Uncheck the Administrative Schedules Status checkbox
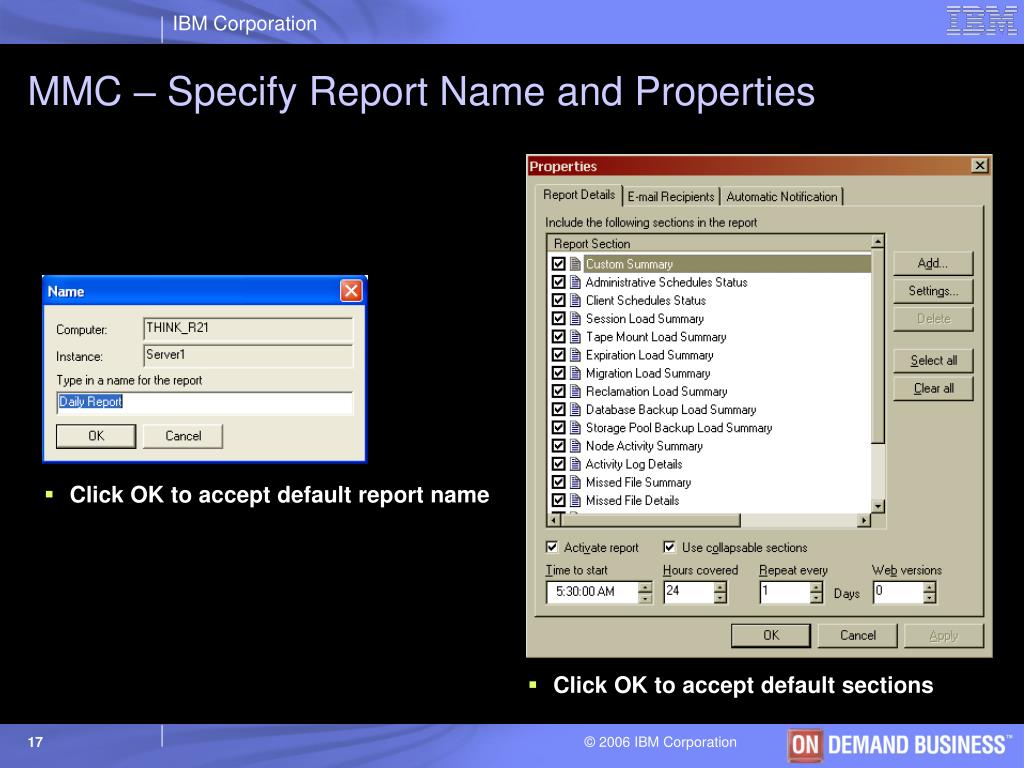This screenshot has height=768, width=1024. 558,282
